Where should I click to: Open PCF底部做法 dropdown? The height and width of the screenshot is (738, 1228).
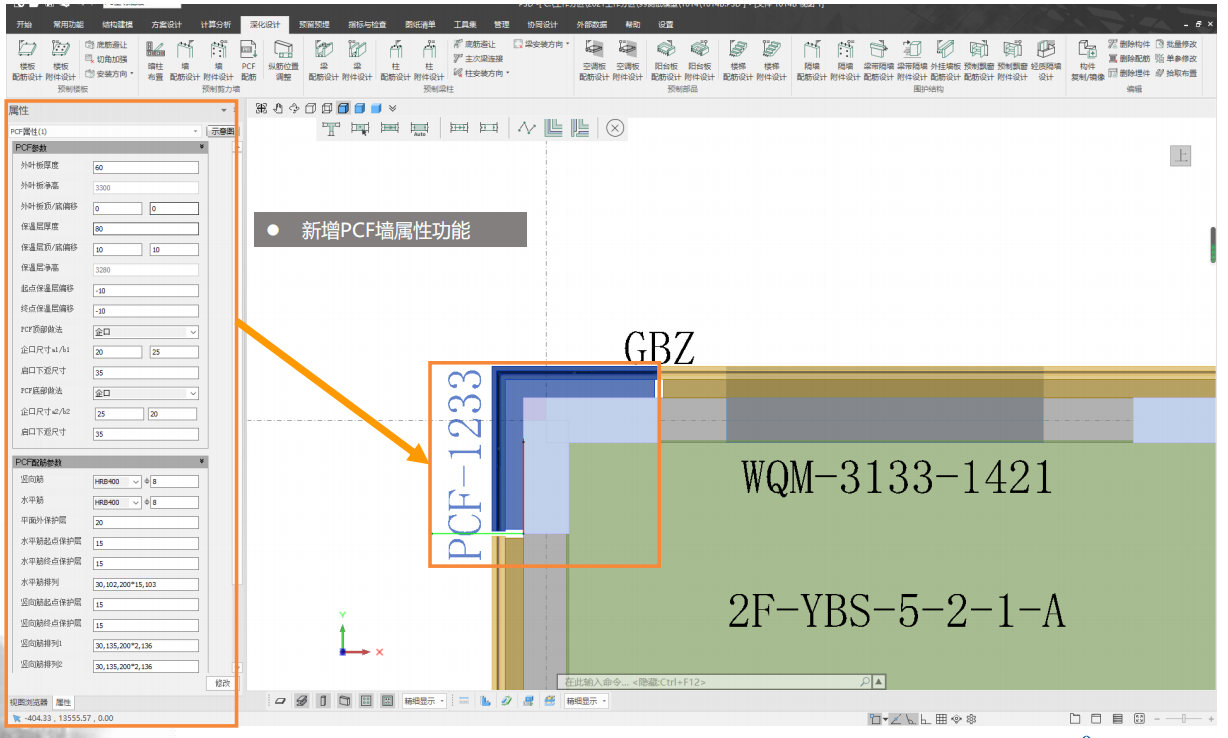[x=146, y=393]
